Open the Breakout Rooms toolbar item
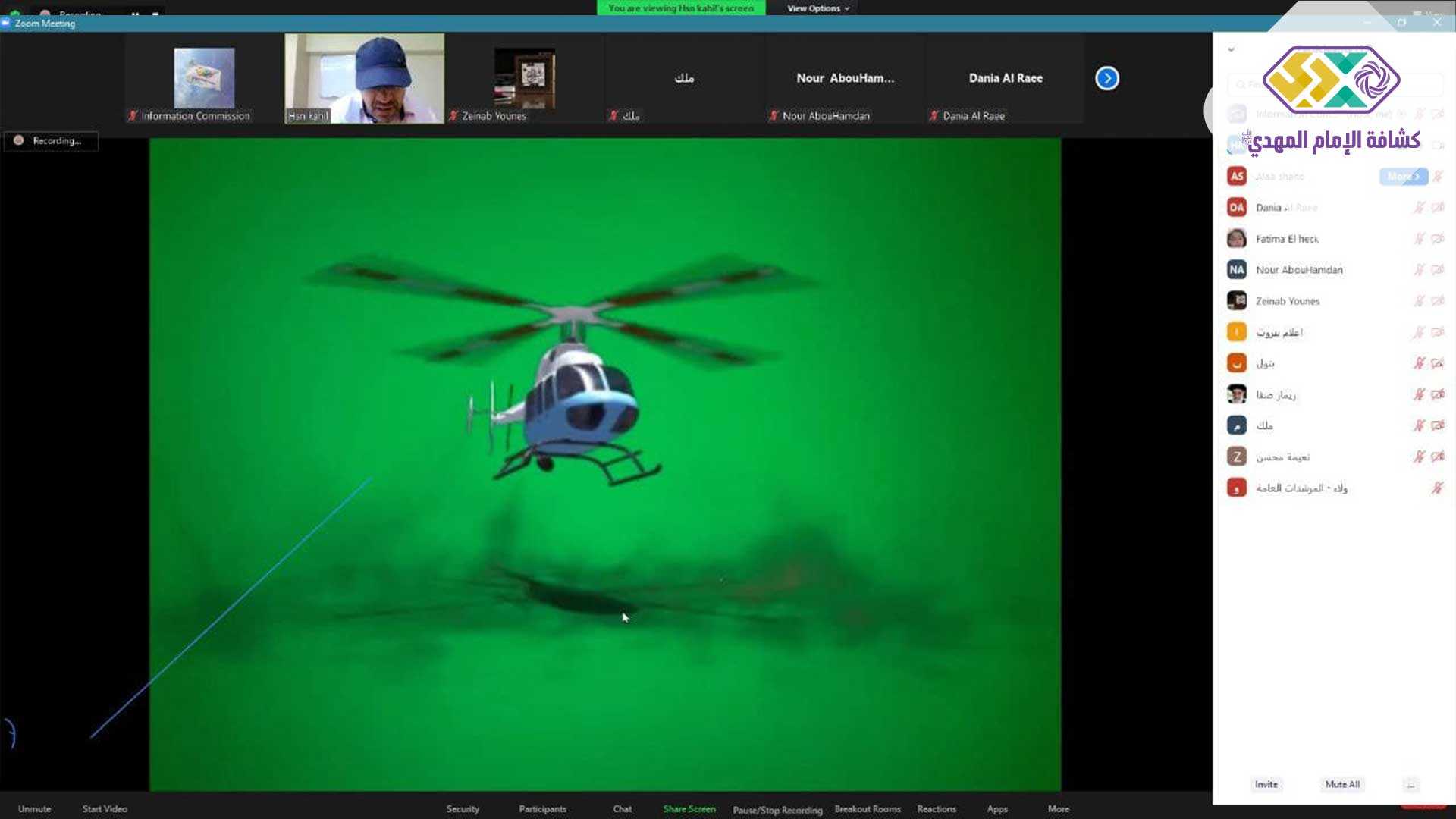The image size is (1456, 819). point(868,808)
